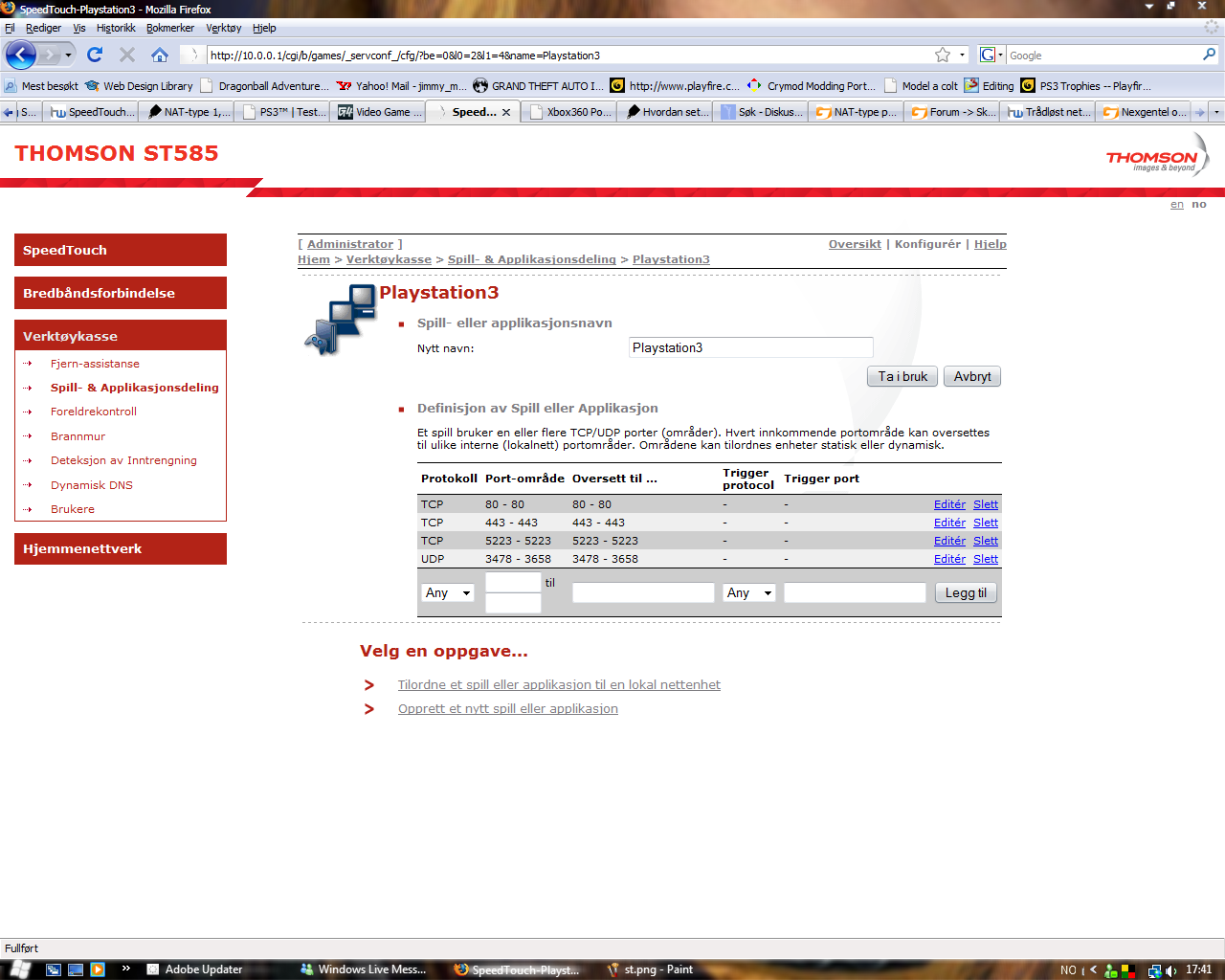Open the search engine selector dropdown
Viewport: 1225px width, 980px height.
click(x=992, y=55)
